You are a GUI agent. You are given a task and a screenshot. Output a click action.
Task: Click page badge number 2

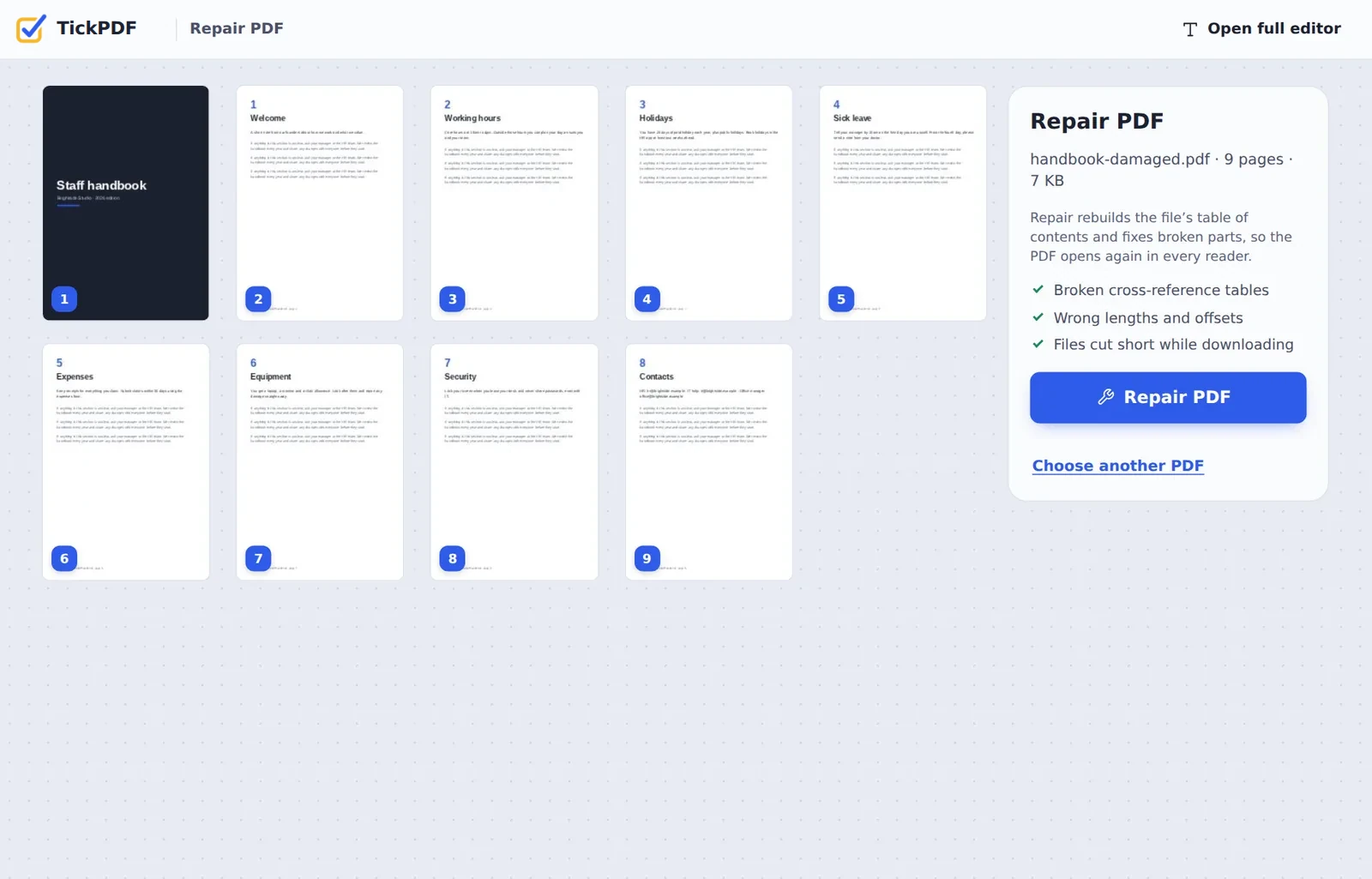click(258, 299)
